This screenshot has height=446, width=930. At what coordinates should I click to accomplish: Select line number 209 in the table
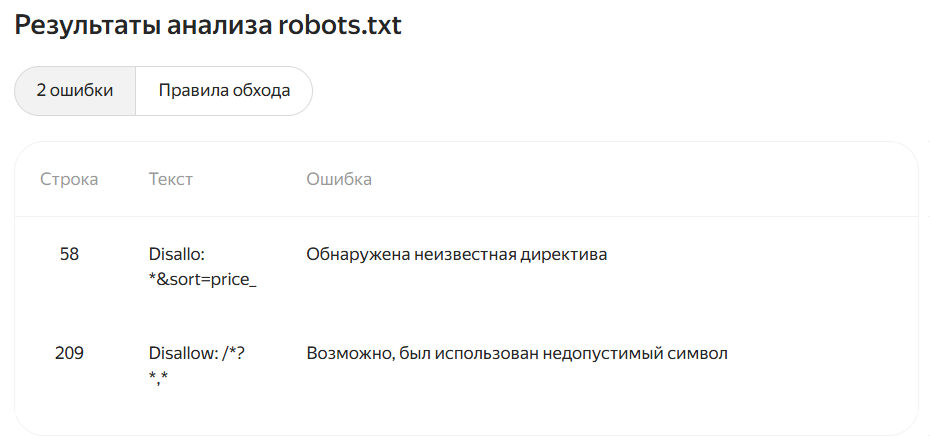coord(69,353)
